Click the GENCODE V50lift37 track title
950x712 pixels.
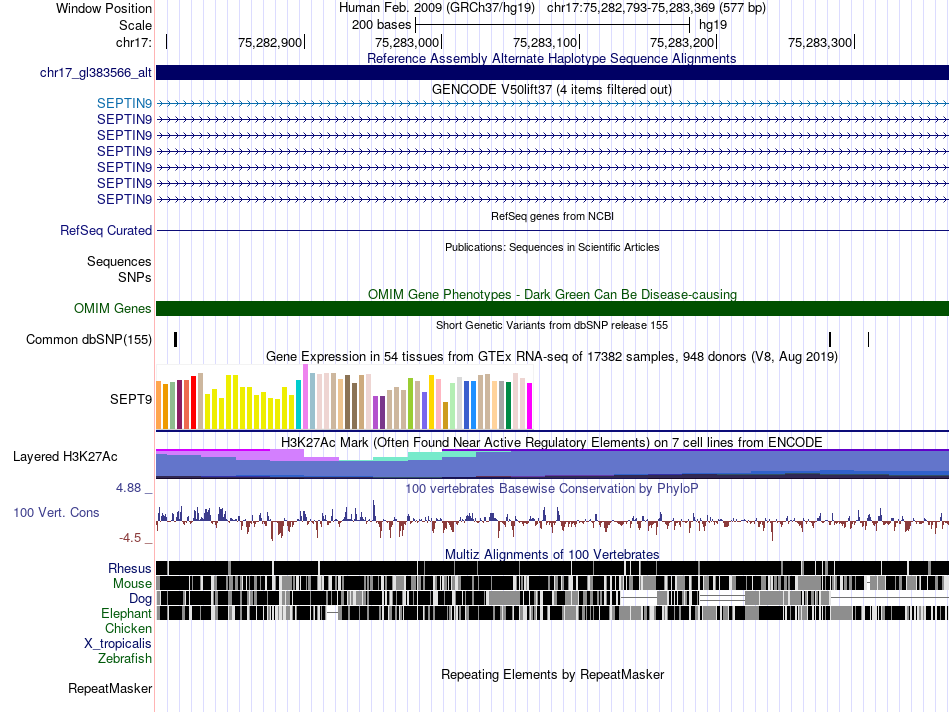click(551, 90)
